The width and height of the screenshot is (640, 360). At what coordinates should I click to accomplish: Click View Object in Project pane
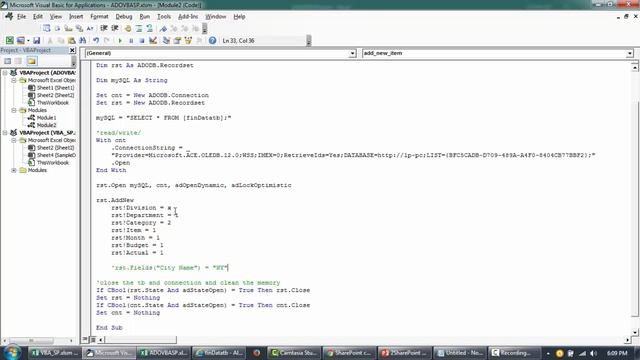pos(18,61)
